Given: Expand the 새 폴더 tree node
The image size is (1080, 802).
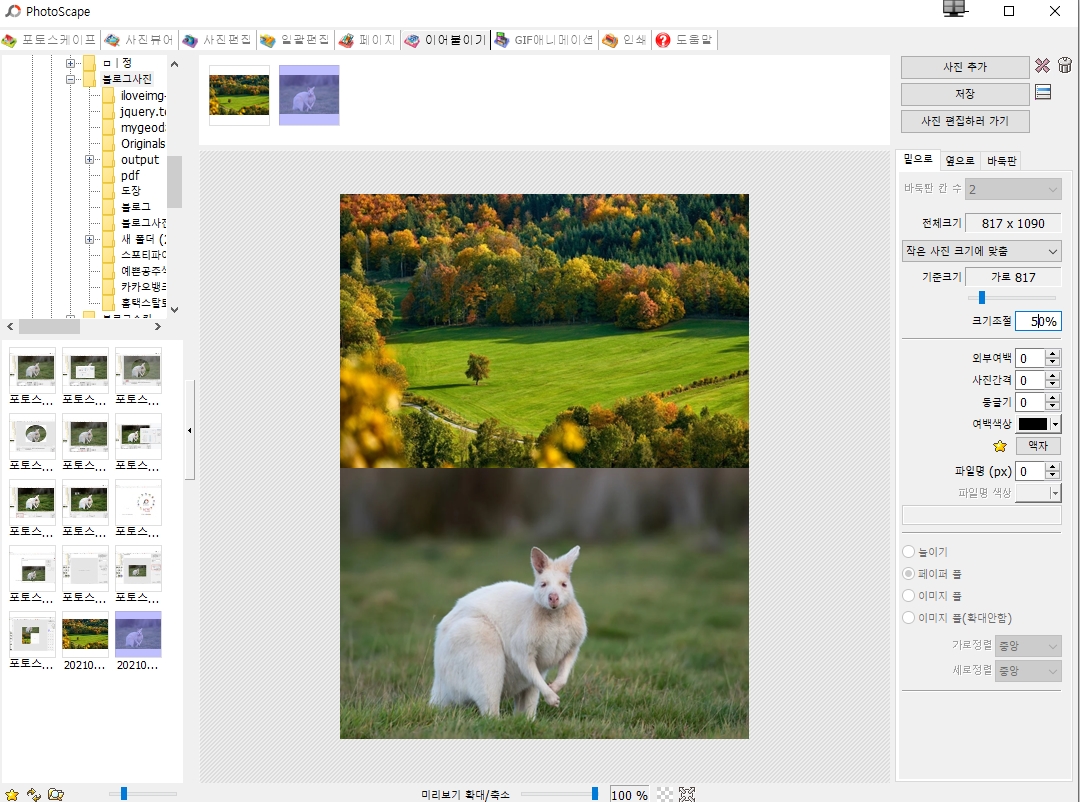Looking at the screenshot, I should click(x=89, y=240).
